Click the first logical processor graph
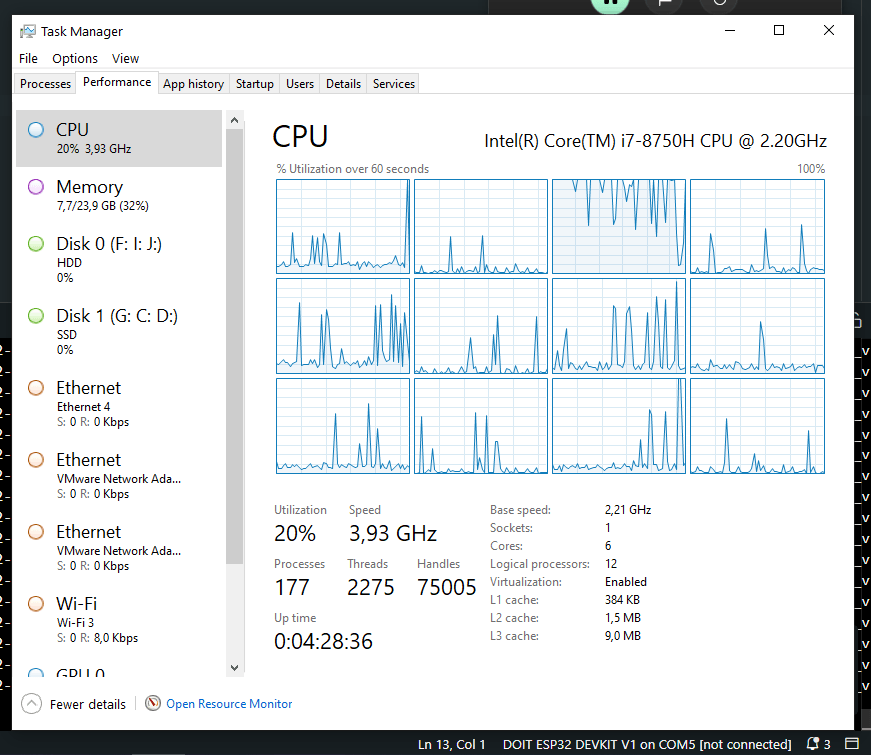This screenshot has height=755, width=871. [x=343, y=226]
